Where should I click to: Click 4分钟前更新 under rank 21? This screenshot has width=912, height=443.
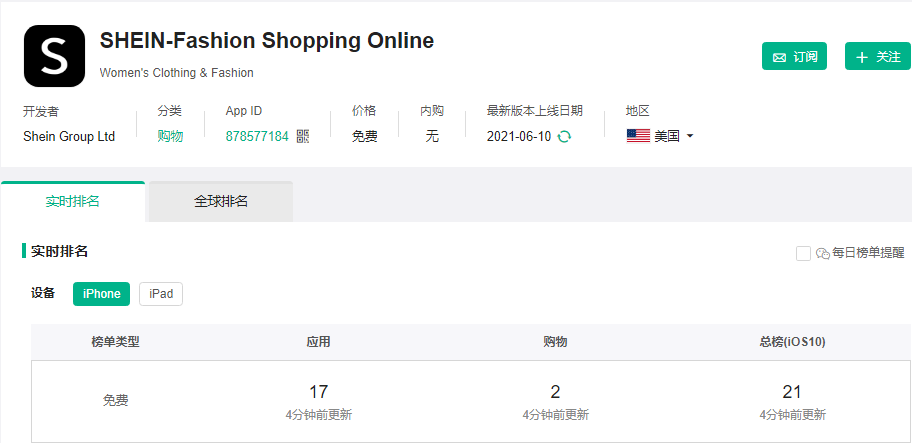[x=792, y=415]
